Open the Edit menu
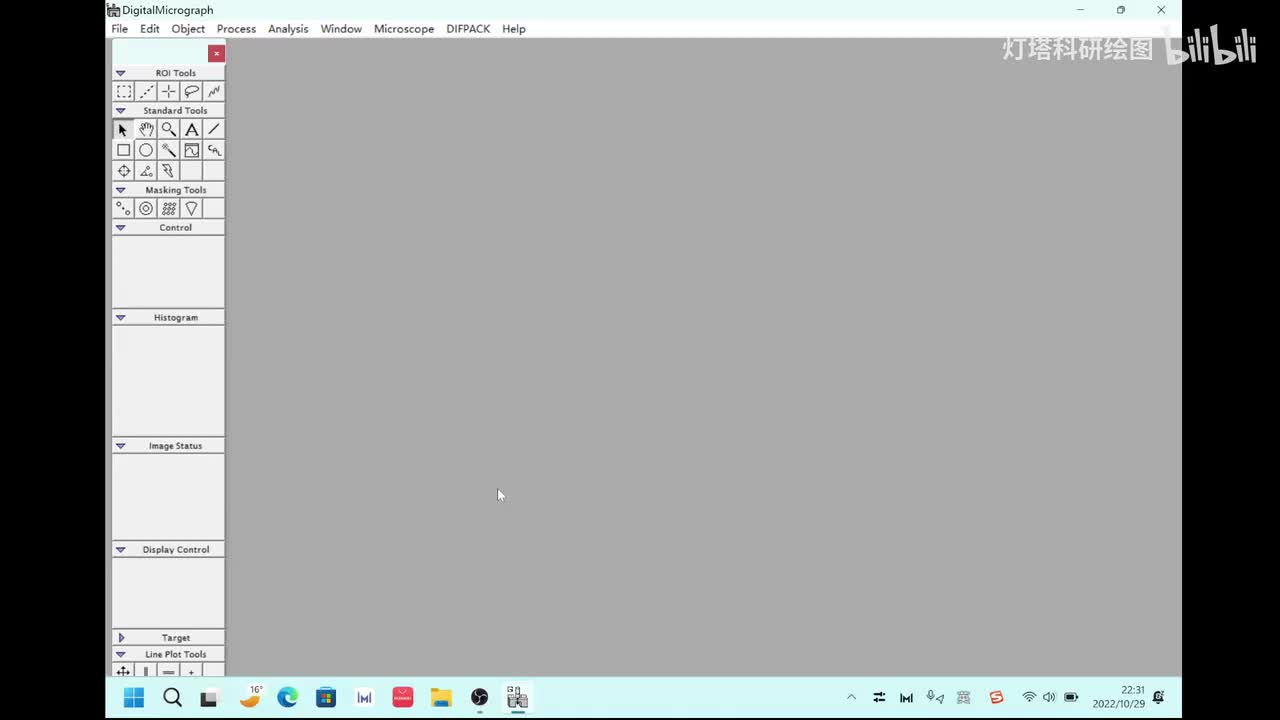The image size is (1280, 720). 150,29
